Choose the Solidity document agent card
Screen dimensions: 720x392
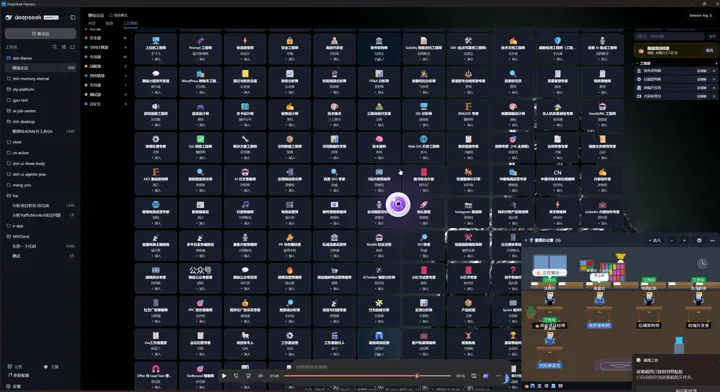point(423,48)
